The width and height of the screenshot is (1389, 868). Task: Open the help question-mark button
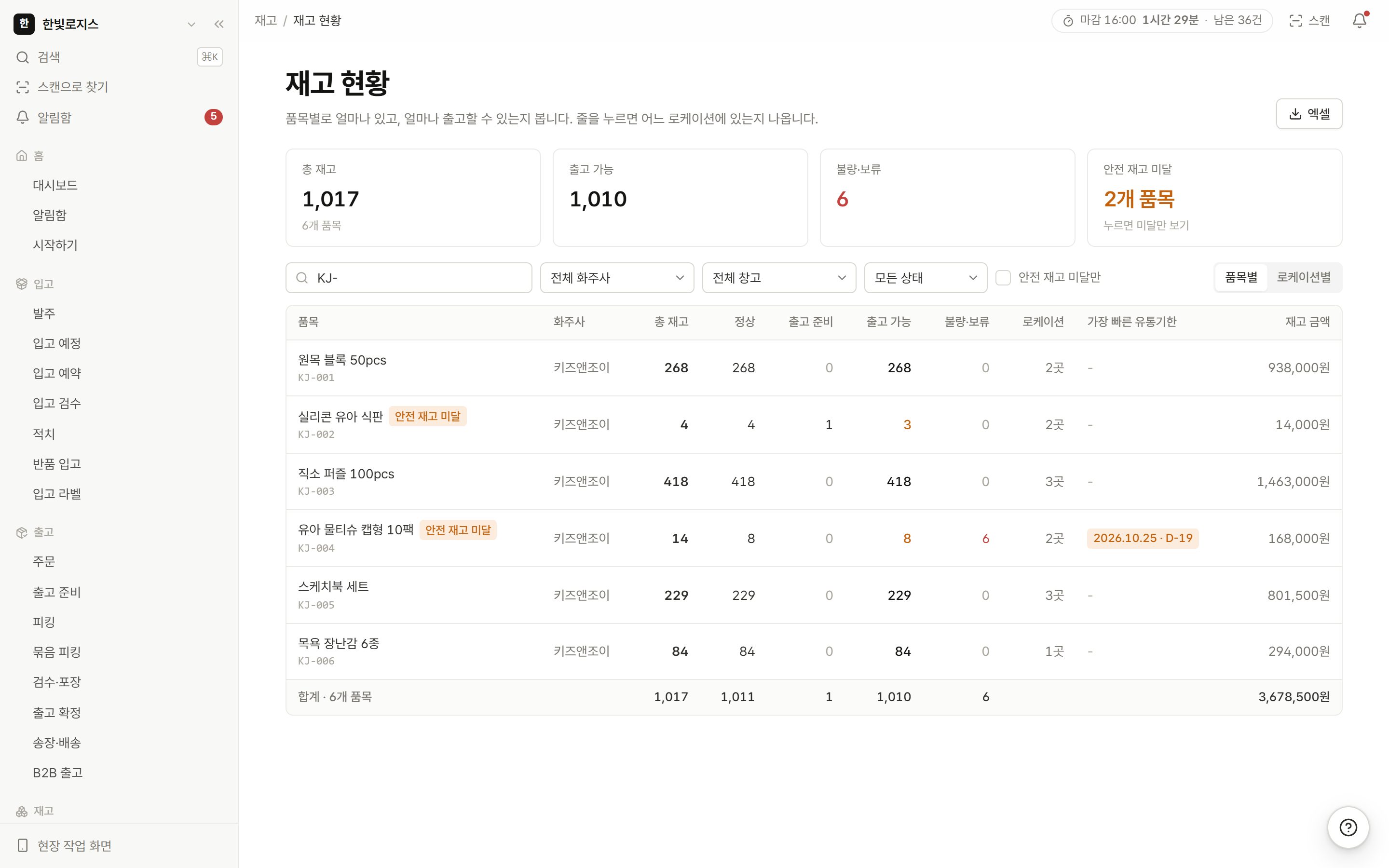click(1348, 827)
